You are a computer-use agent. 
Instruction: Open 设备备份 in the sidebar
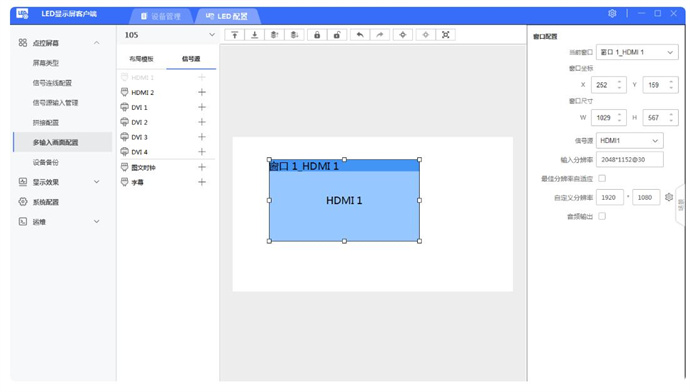pos(46,162)
